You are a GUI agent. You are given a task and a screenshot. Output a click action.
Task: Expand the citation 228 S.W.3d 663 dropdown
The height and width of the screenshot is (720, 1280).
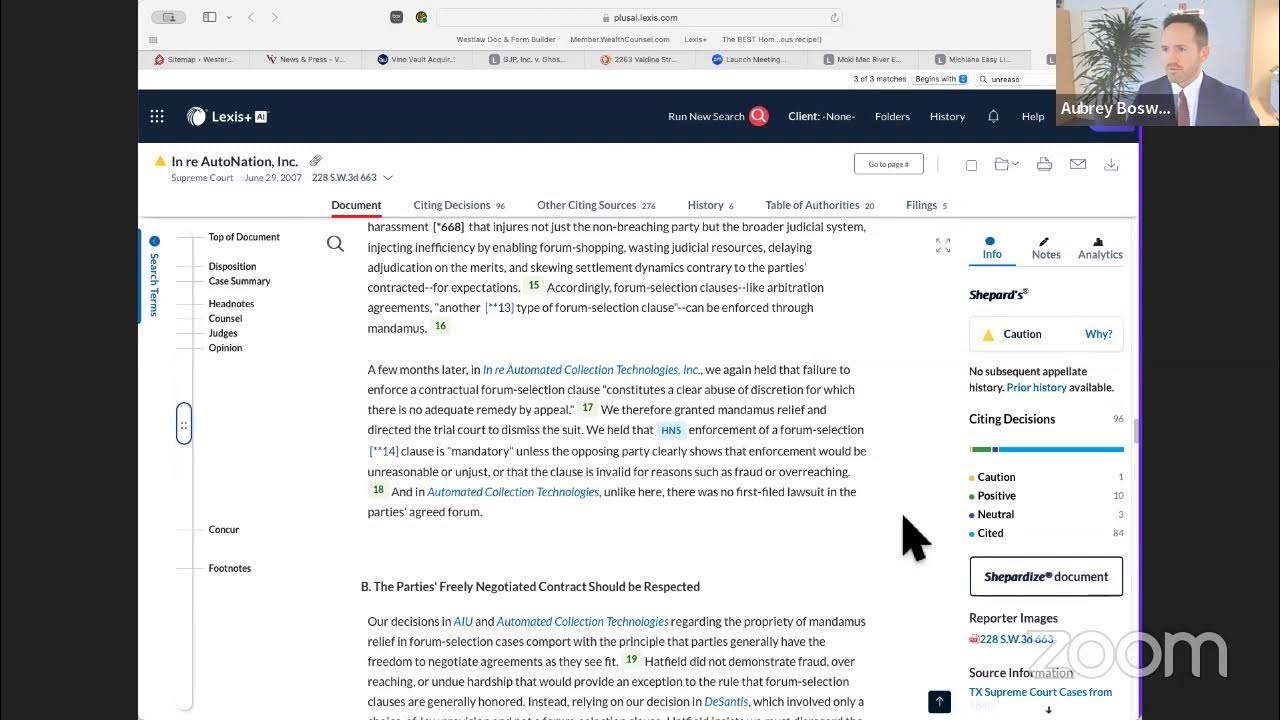click(388, 178)
